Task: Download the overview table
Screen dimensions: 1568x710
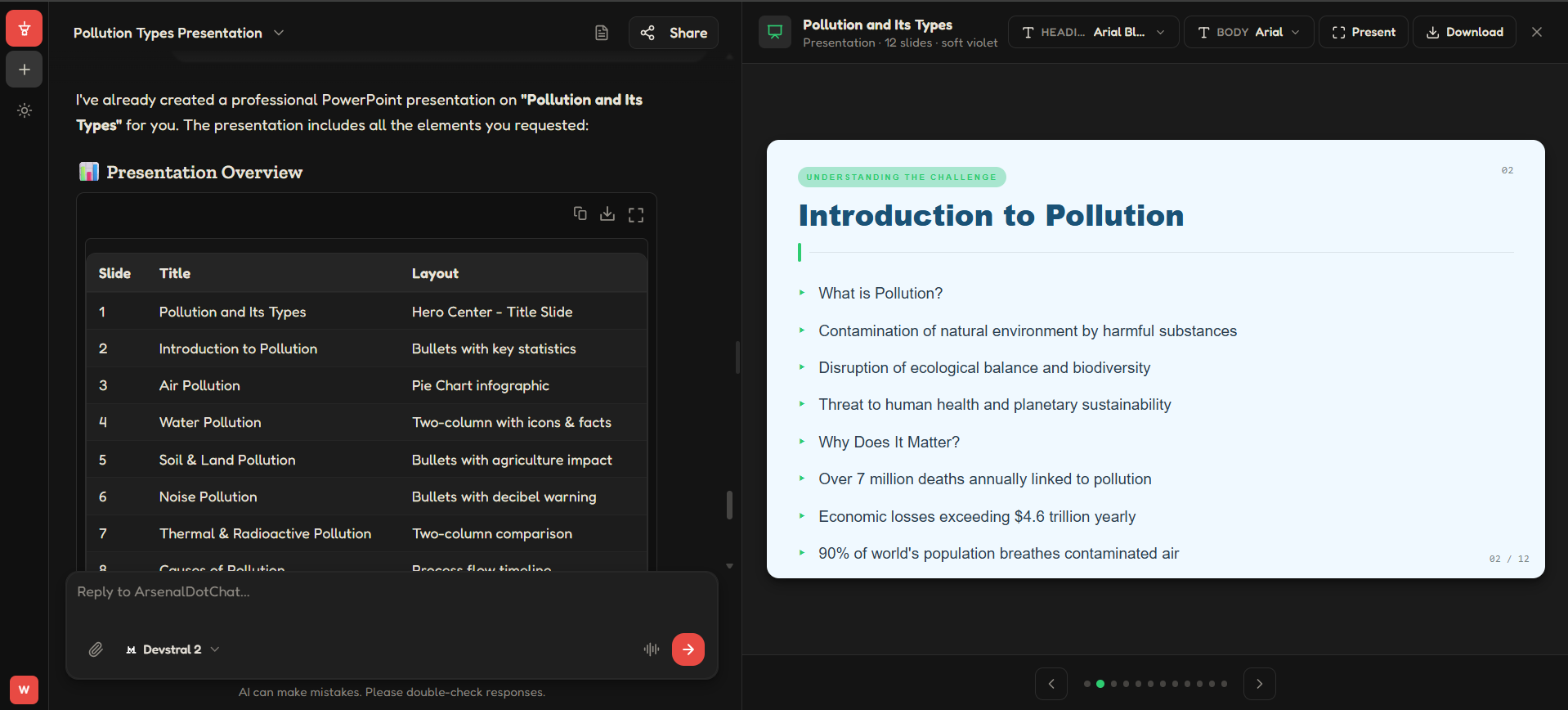Action: [x=607, y=213]
